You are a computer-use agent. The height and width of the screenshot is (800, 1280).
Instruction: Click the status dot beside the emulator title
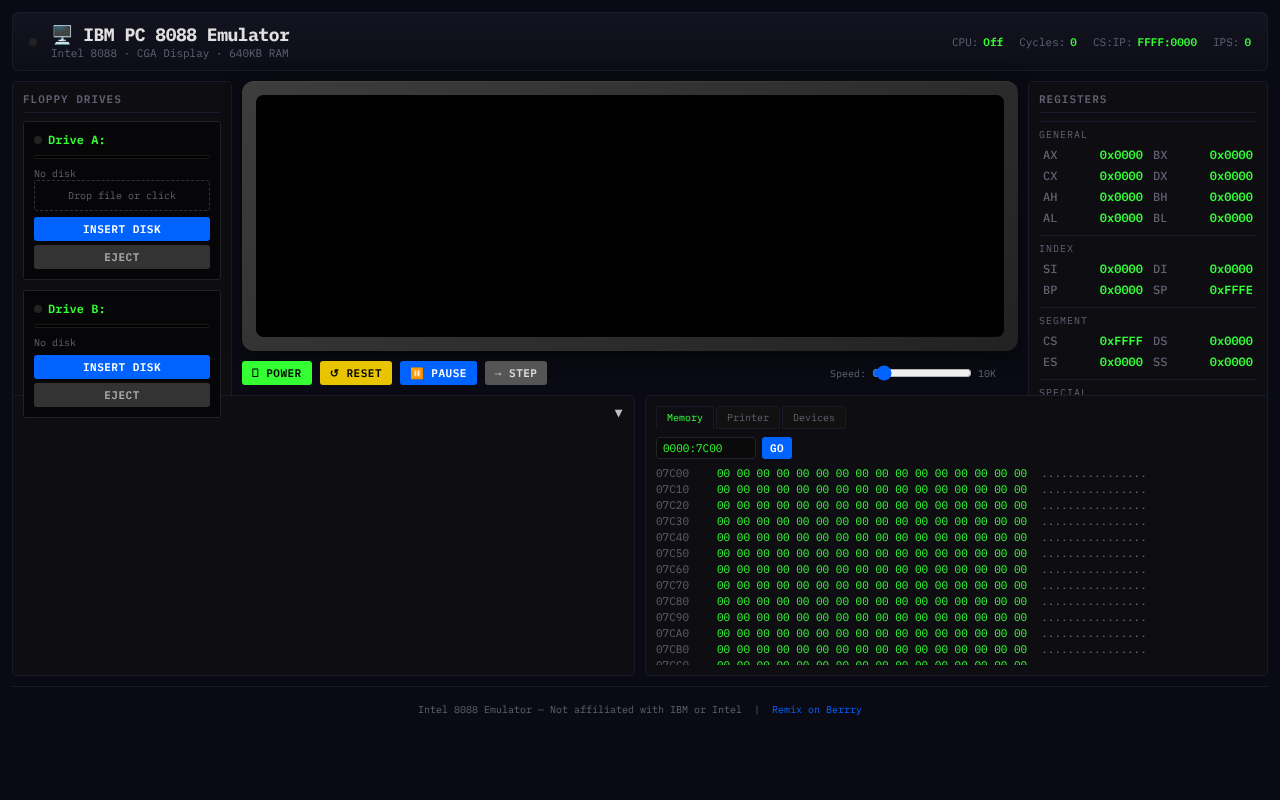(x=32, y=42)
